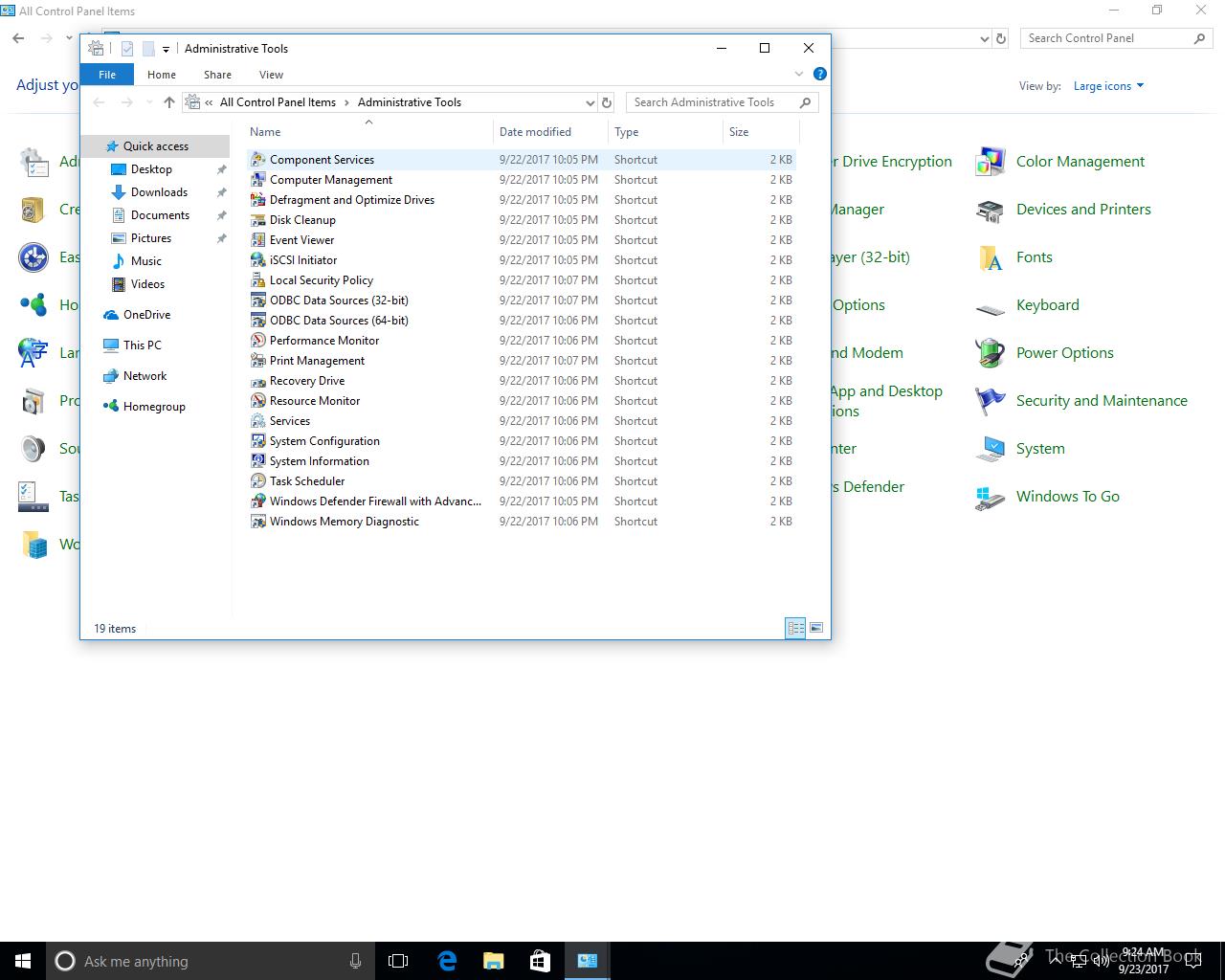Open Devices and Printers icon
The image size is (1225, 980).
pos(991,210)
